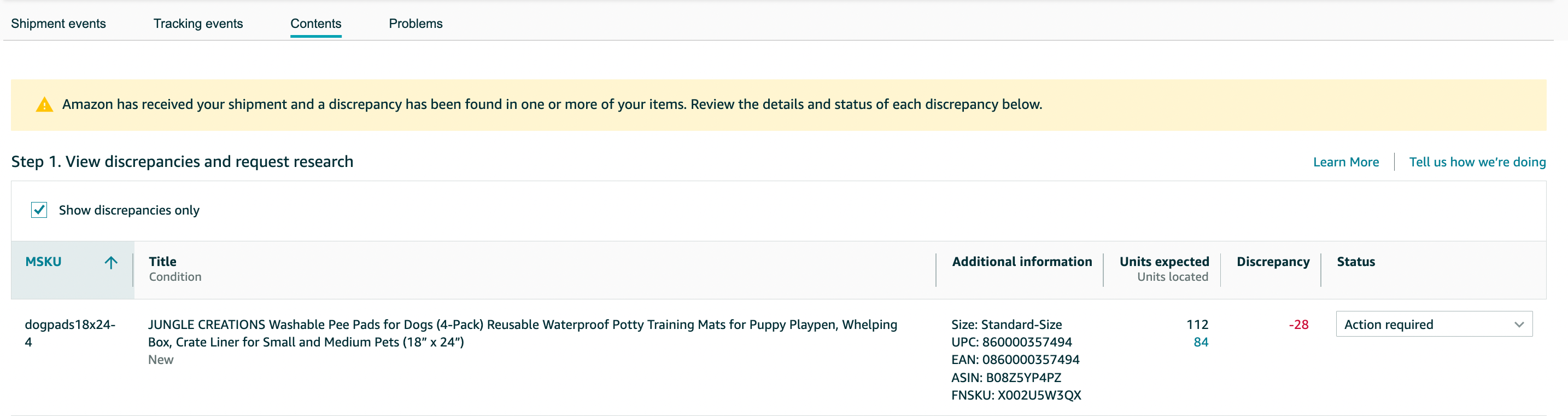Open the Action required status dropdown
This screenshot has height=416, width=1568.
[1434, 324]
